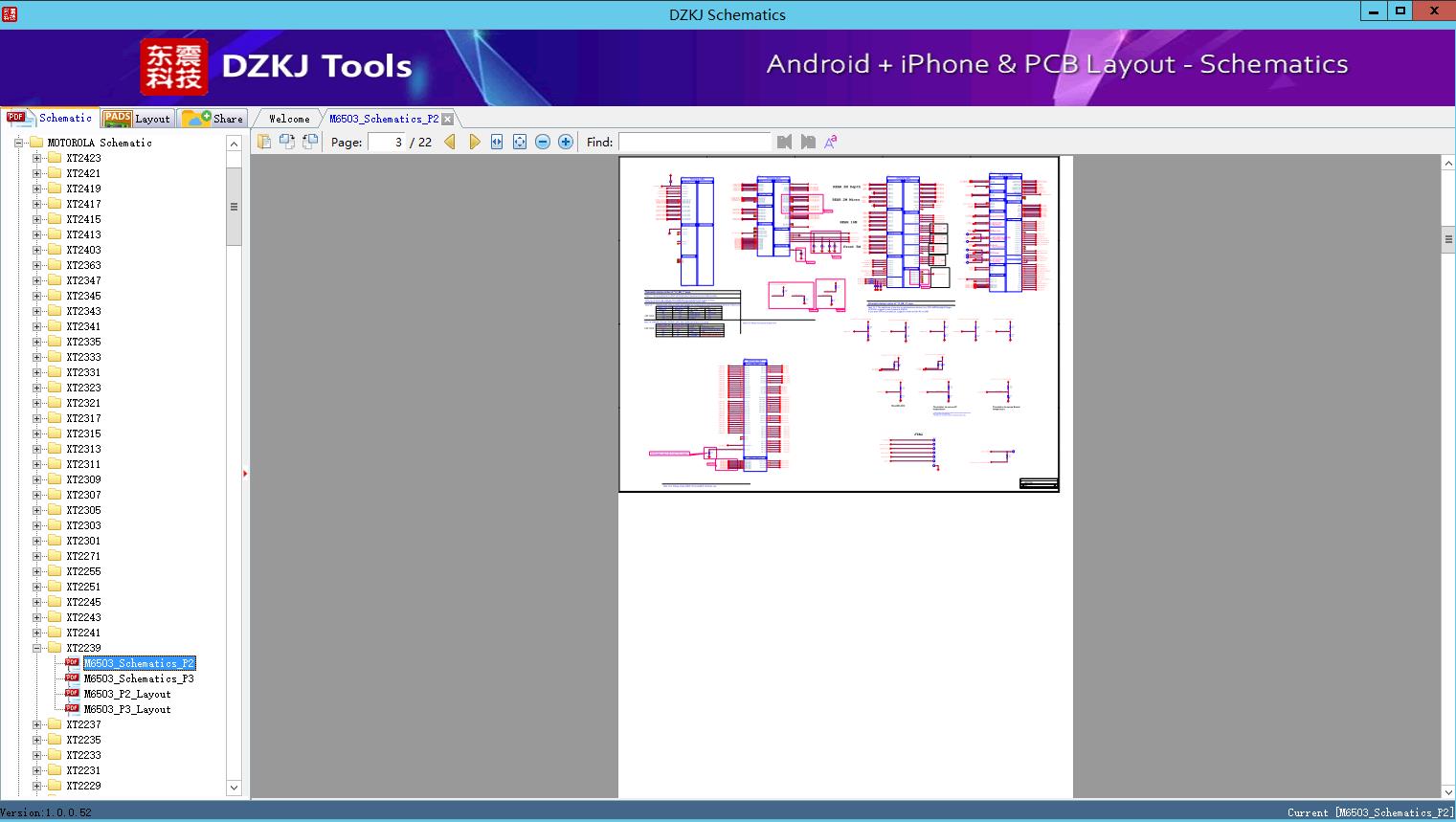1456x822 pixels.
Task: Click the XT2239 folder icon
Action: point(55,648)
